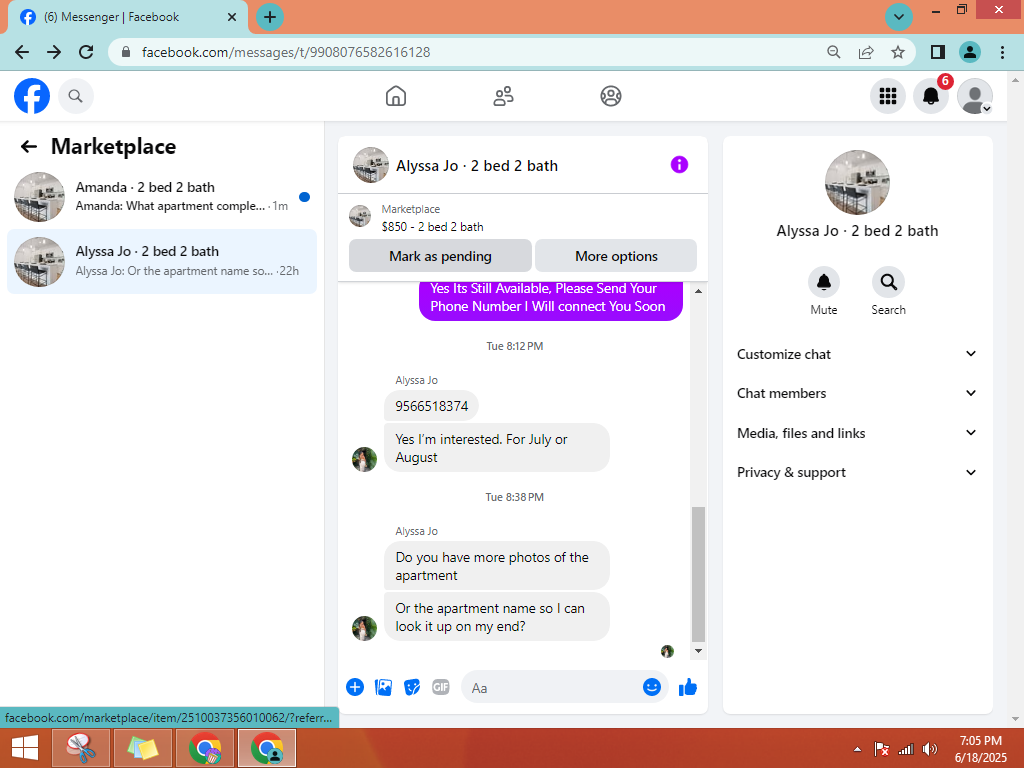Go to the Home feed icon
Screen dimensions: 1024x768
pos(396,96)
